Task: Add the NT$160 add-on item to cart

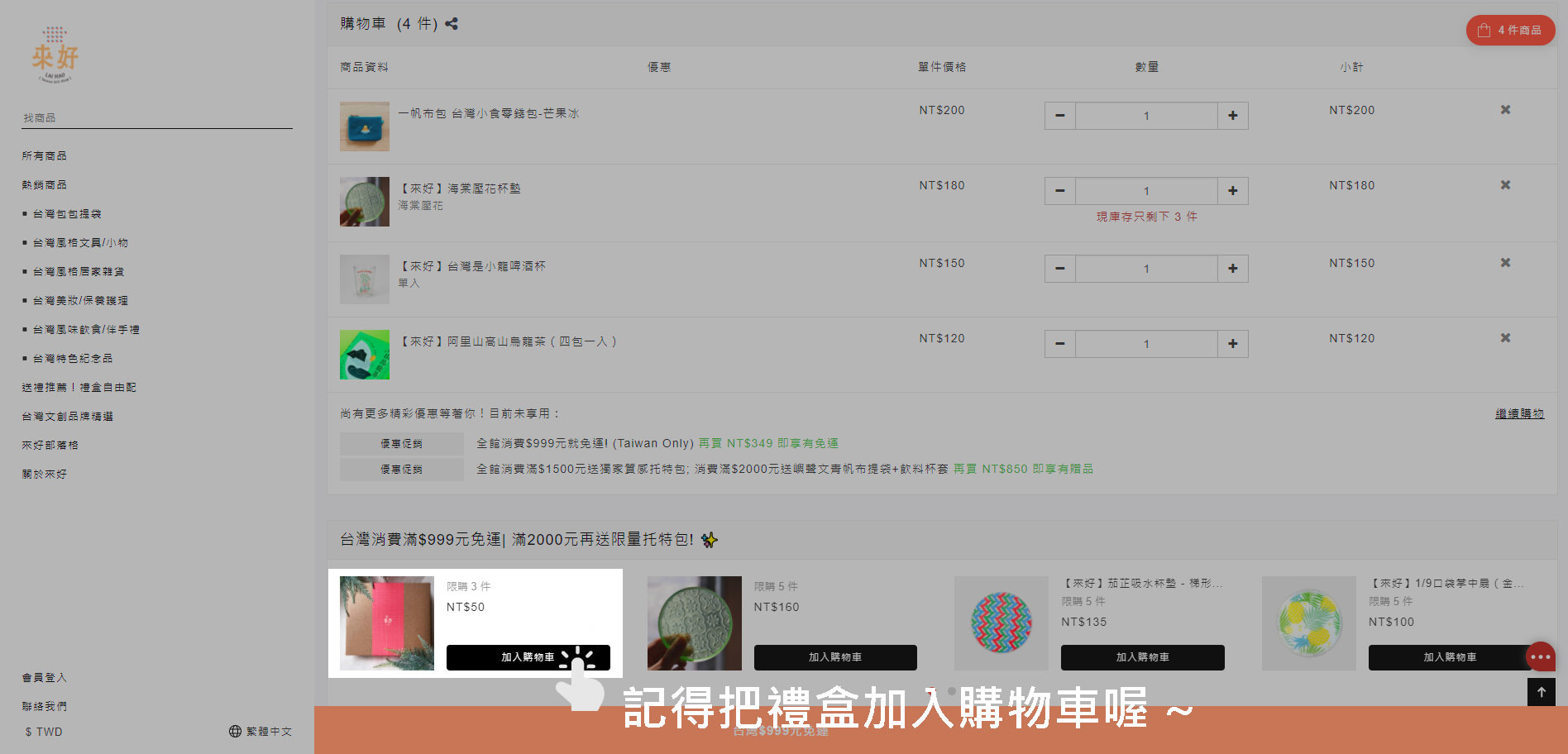Action: click(x=835, y=657)
